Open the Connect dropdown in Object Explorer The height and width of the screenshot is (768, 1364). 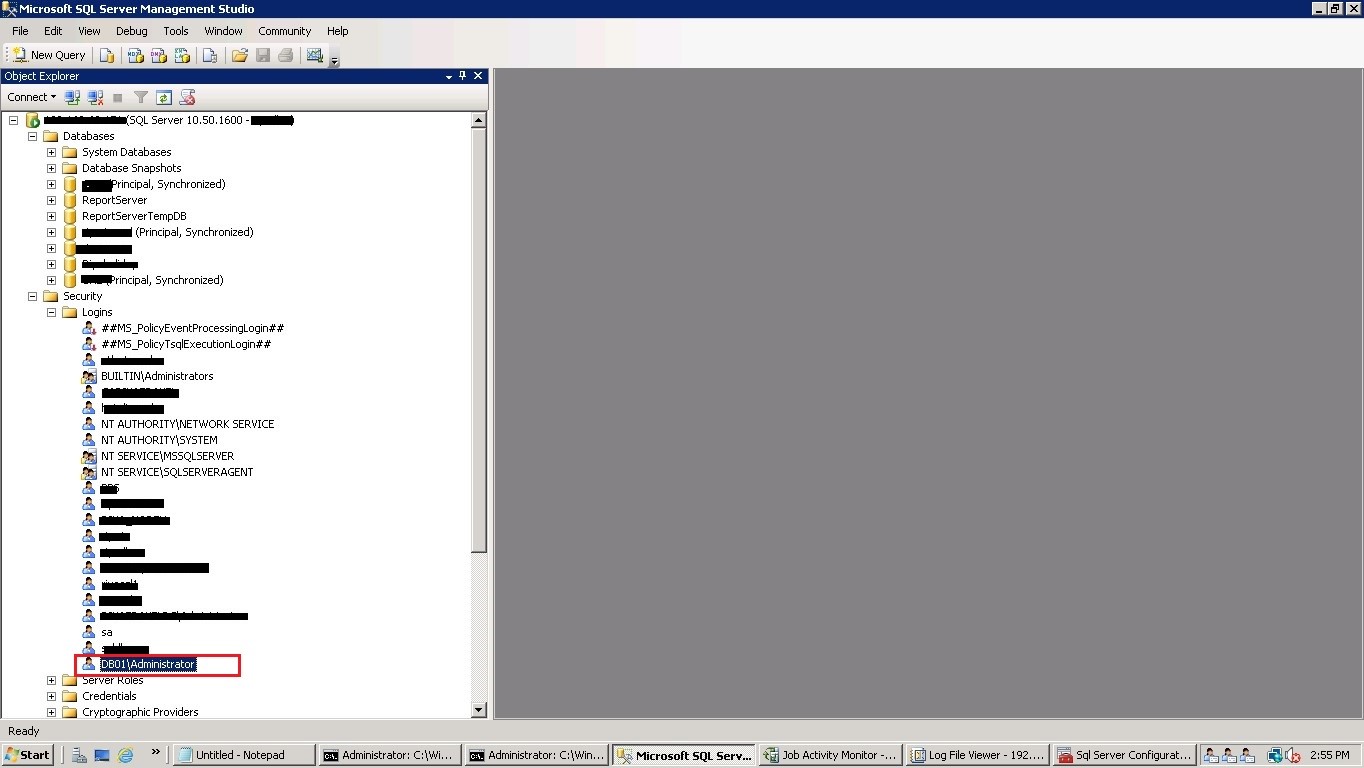click(32, 97)
